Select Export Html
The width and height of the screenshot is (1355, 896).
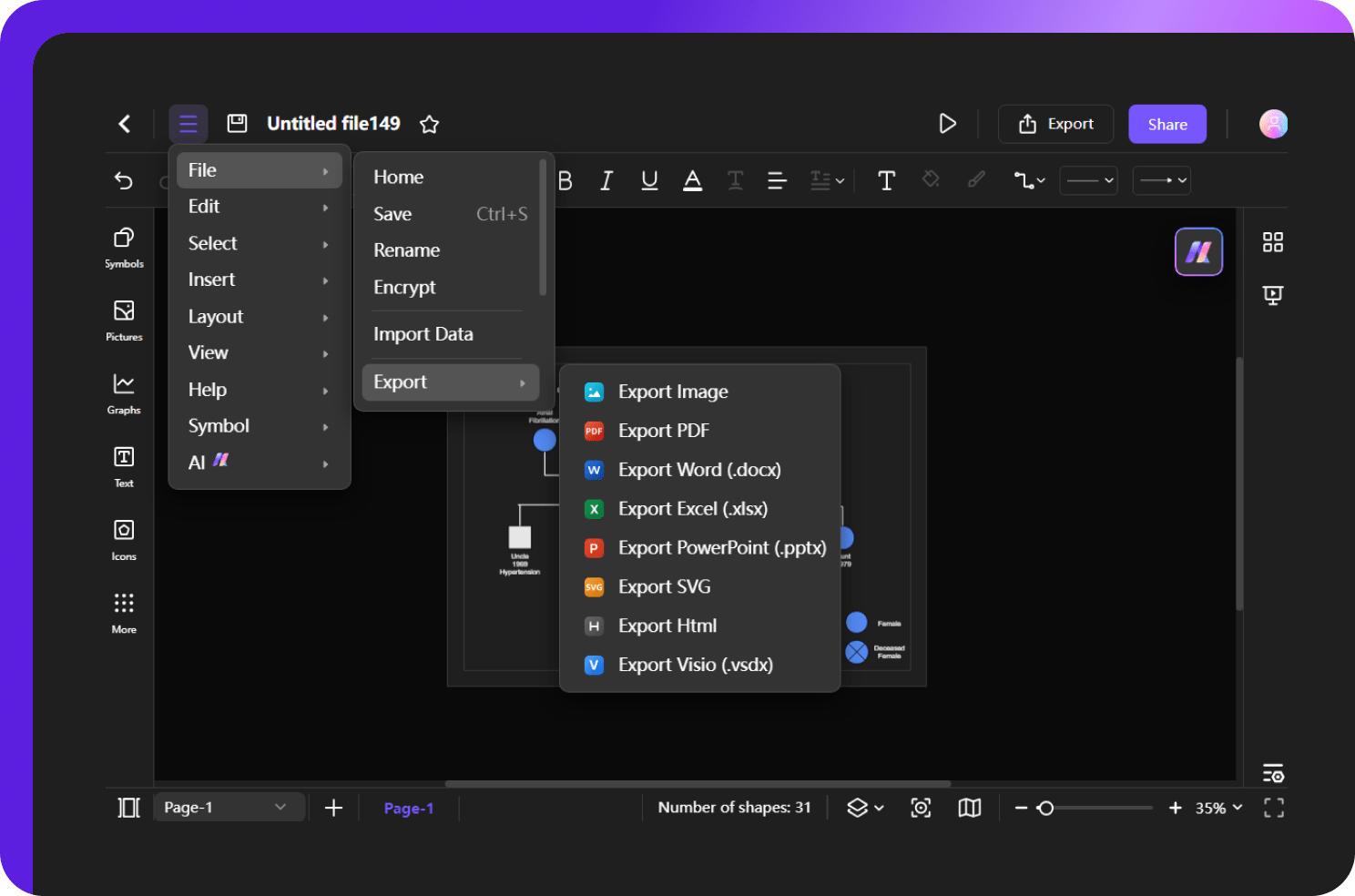699,626
